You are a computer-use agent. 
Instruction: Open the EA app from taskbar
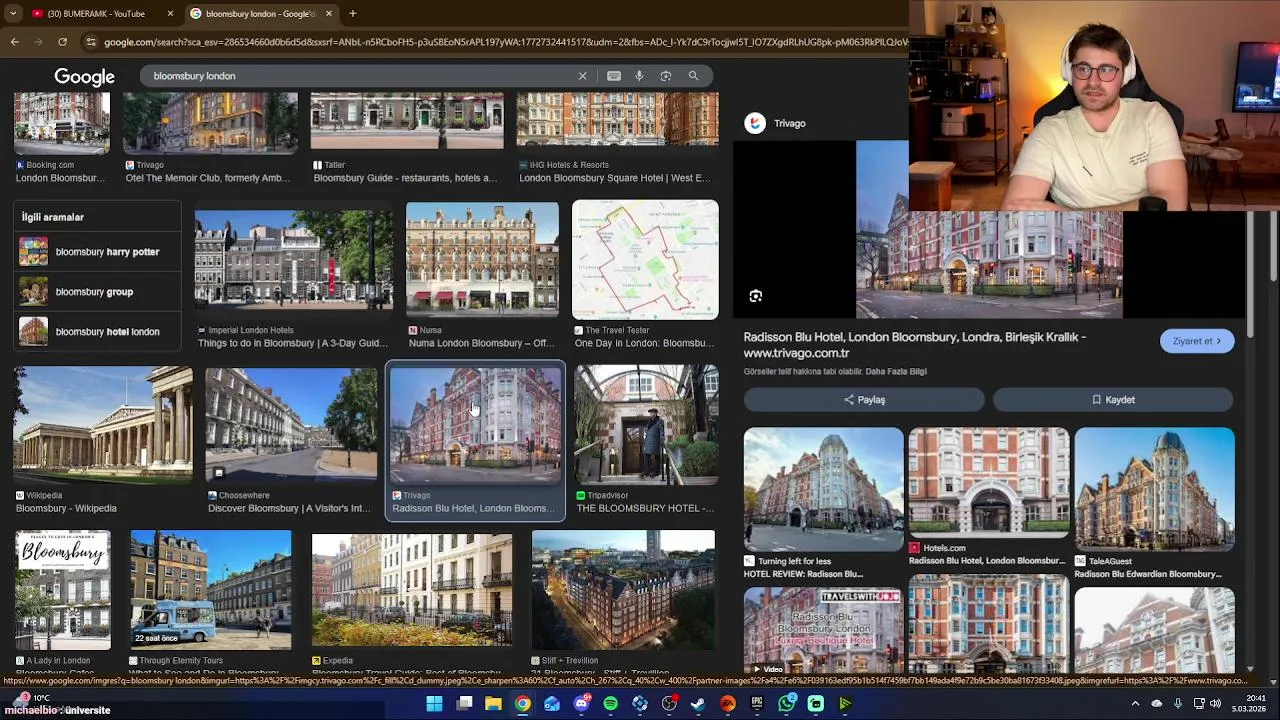[x=728, y=704]
